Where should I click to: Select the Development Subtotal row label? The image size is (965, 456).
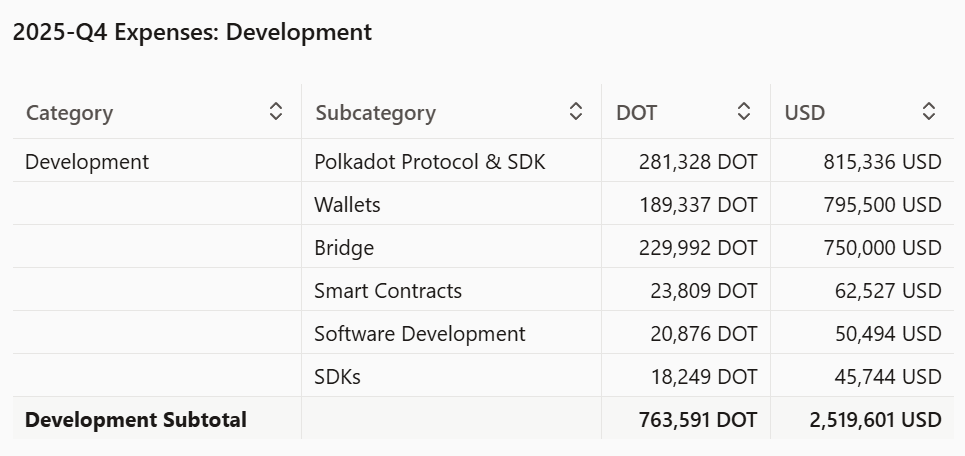click(x=135, y=420)
